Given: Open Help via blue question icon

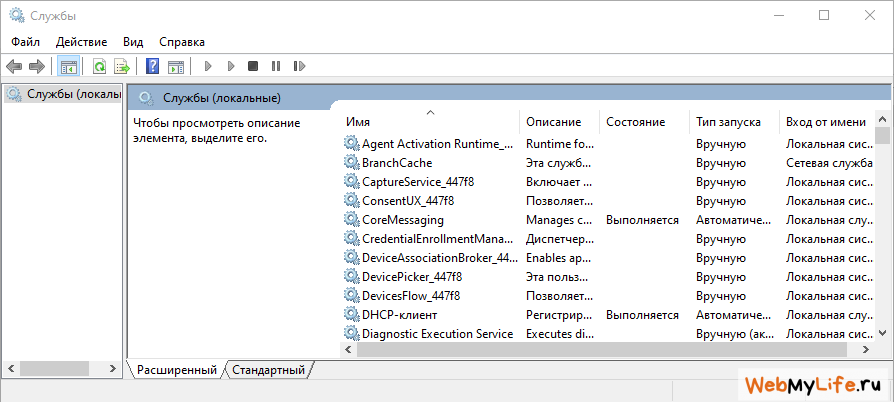Looking at the screenshot, I should point(153,66).
